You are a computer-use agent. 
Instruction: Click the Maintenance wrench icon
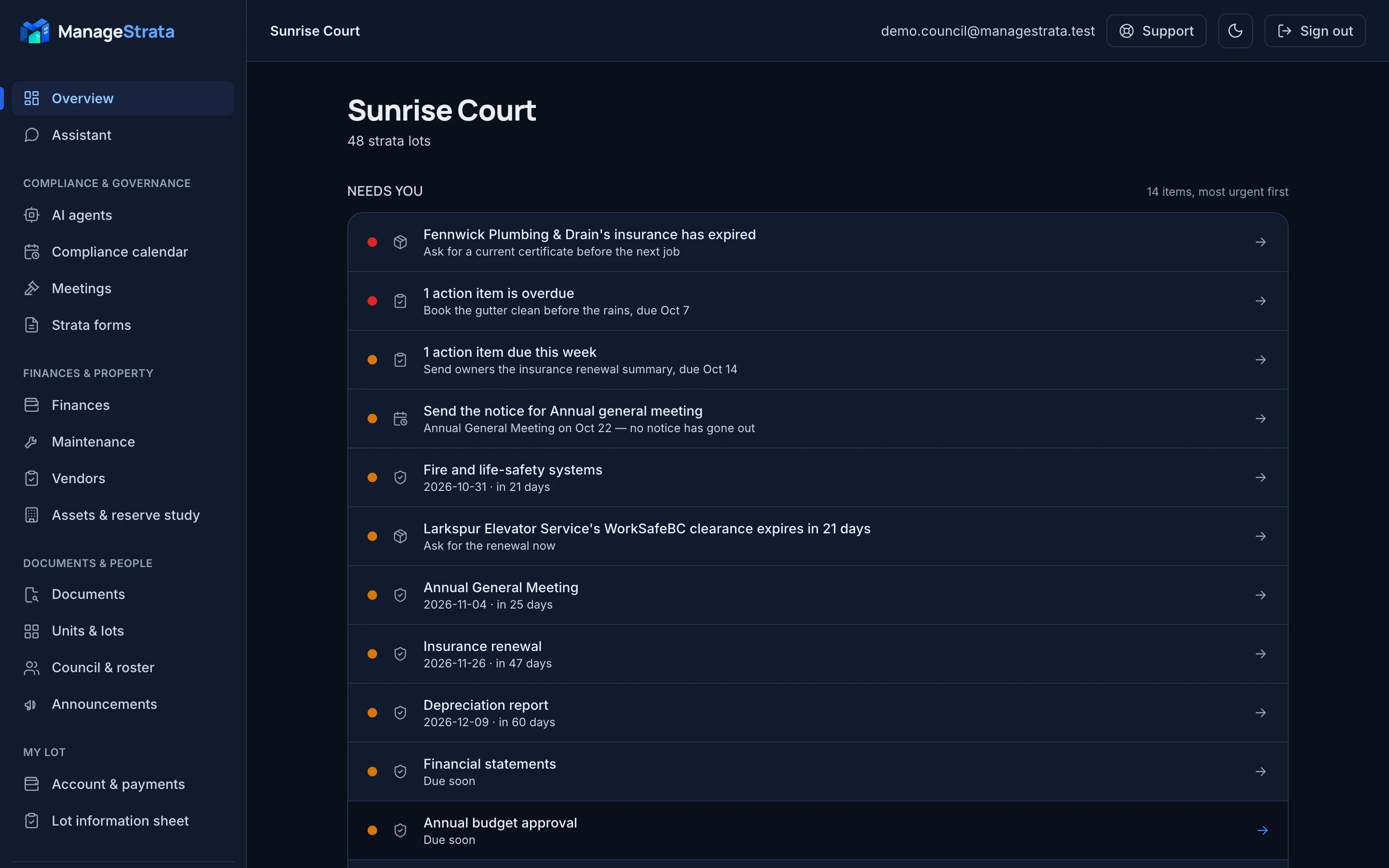click(31, 441)
